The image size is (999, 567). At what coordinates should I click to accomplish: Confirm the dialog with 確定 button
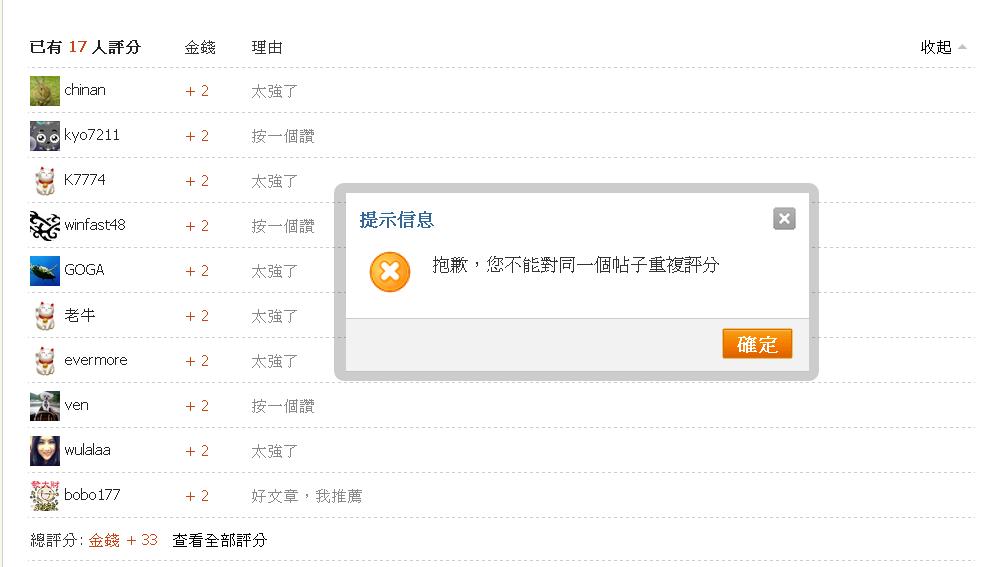(757, 344)
